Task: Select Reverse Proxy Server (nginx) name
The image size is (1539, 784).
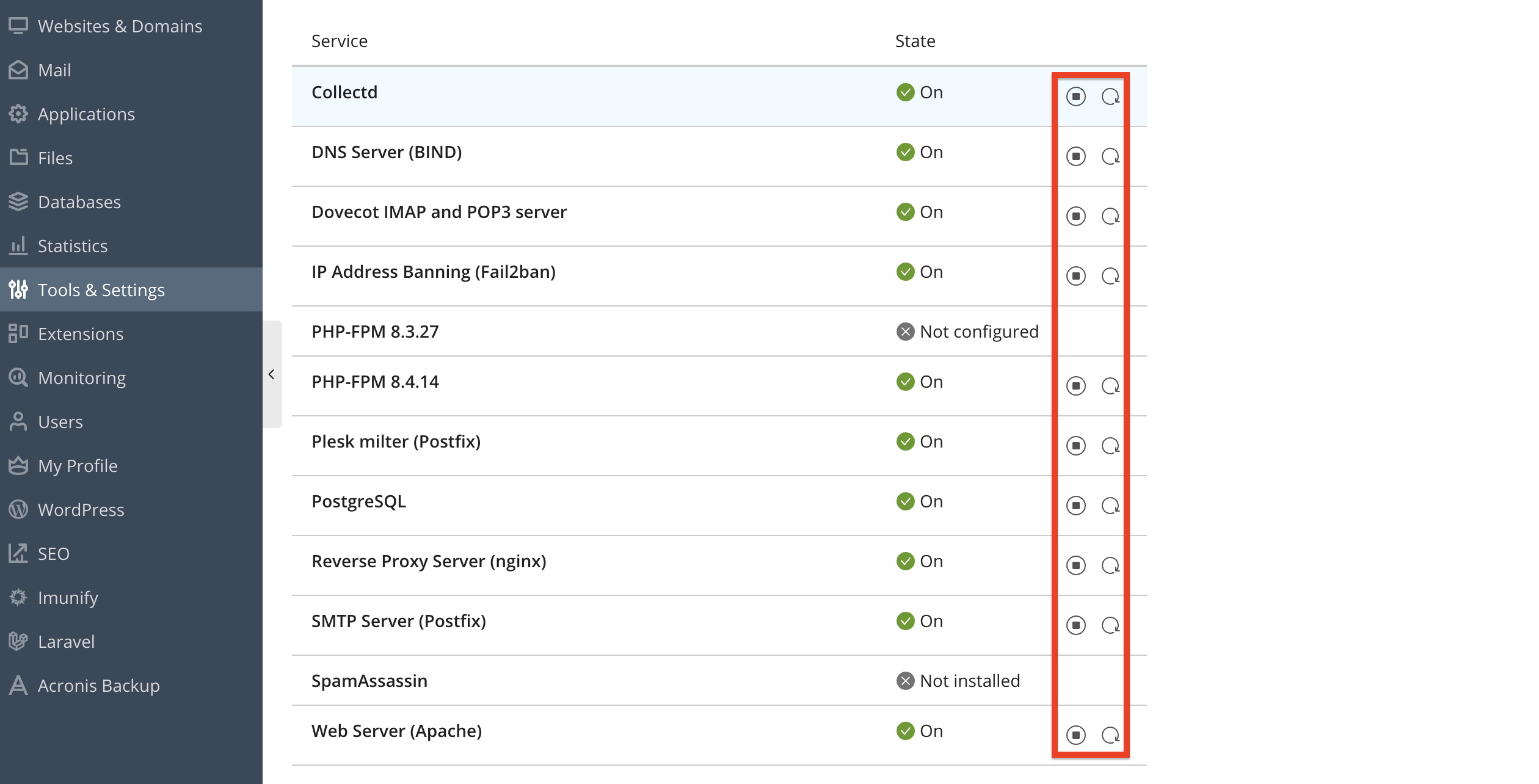Action: (429, 561)
